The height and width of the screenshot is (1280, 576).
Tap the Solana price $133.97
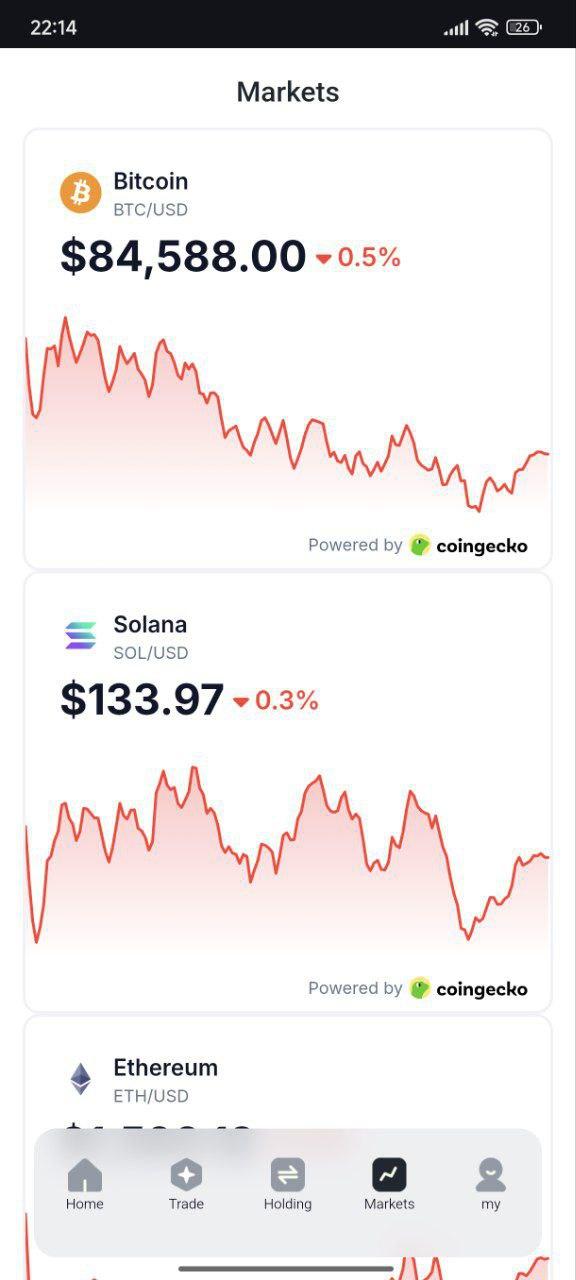[x=142, y=699]
